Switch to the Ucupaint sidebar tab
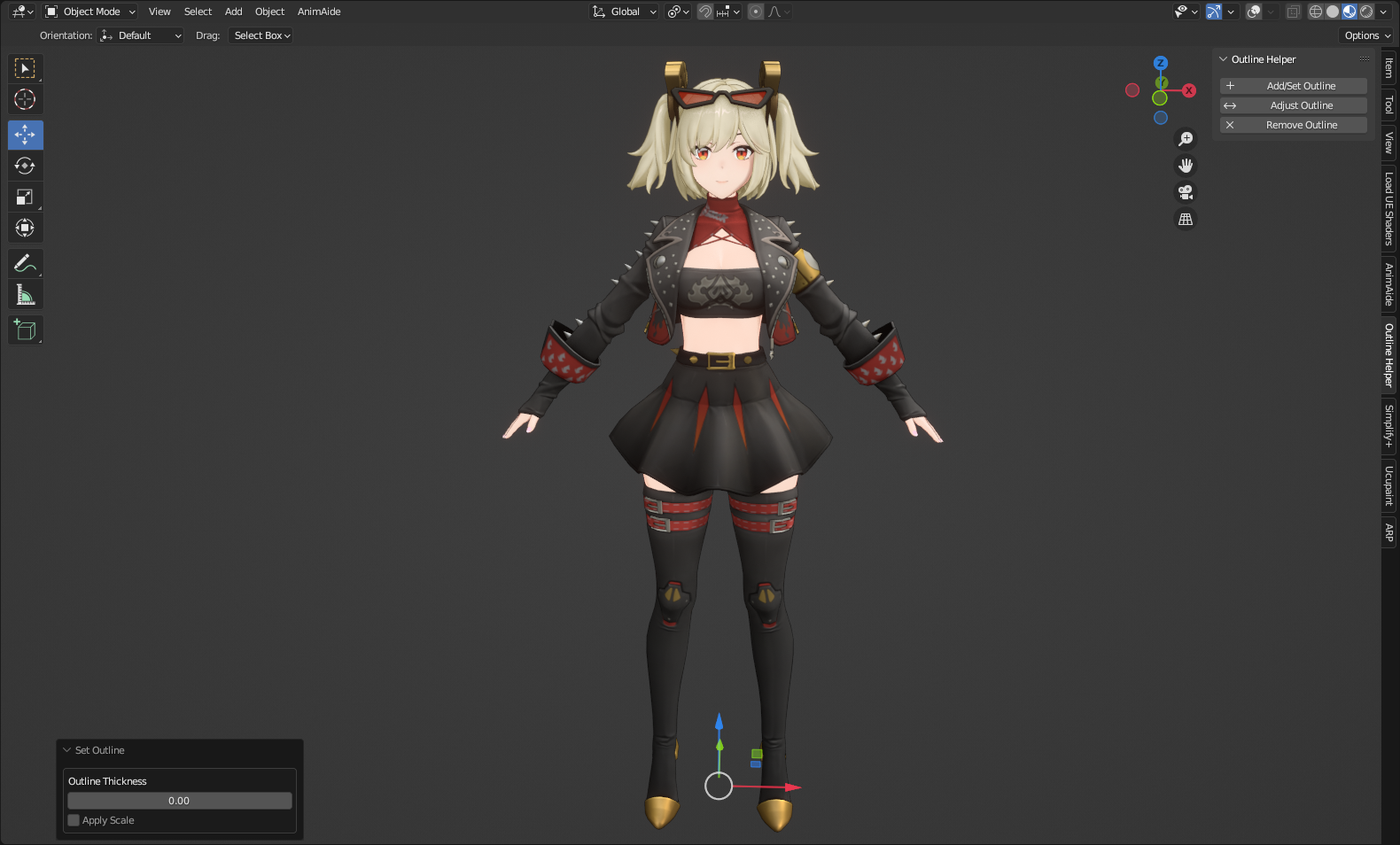 point(1389,485)
